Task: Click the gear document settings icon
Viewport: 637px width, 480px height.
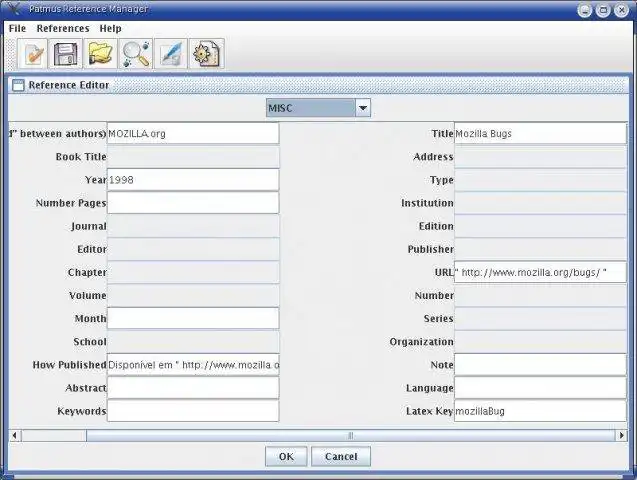Action: pyautogui.click(x=206, y=54)
